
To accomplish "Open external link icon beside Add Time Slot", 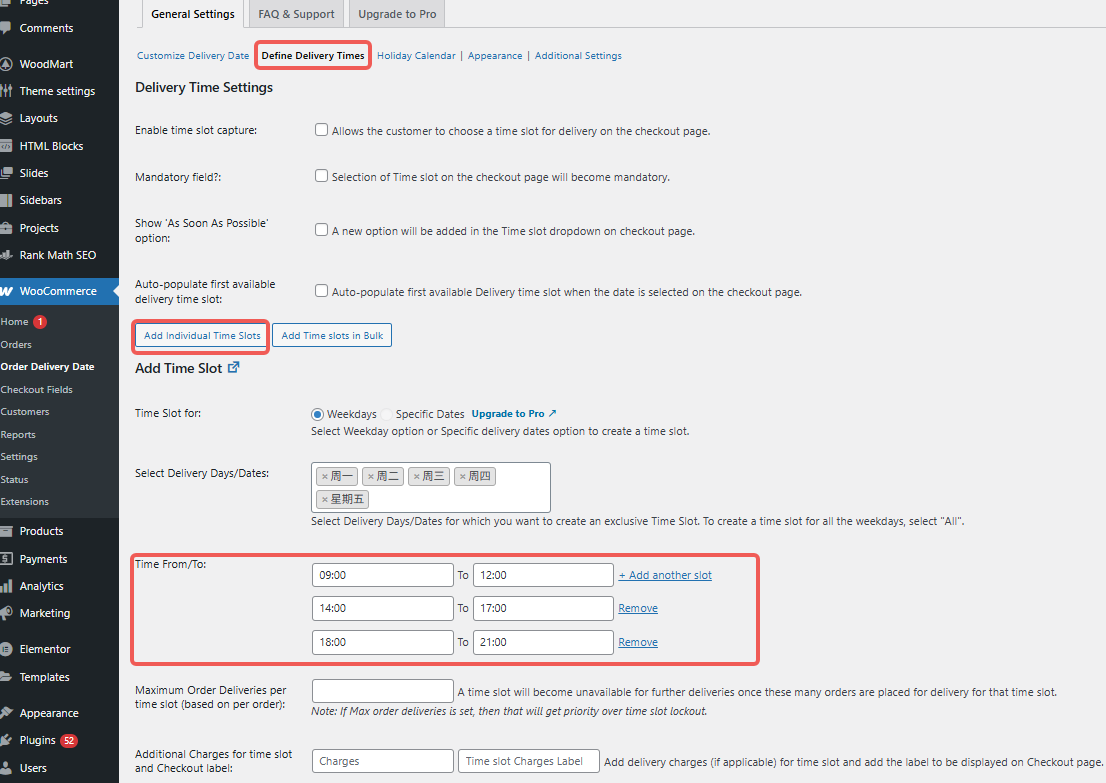I will pyautogui.click(x=234, y=368).
